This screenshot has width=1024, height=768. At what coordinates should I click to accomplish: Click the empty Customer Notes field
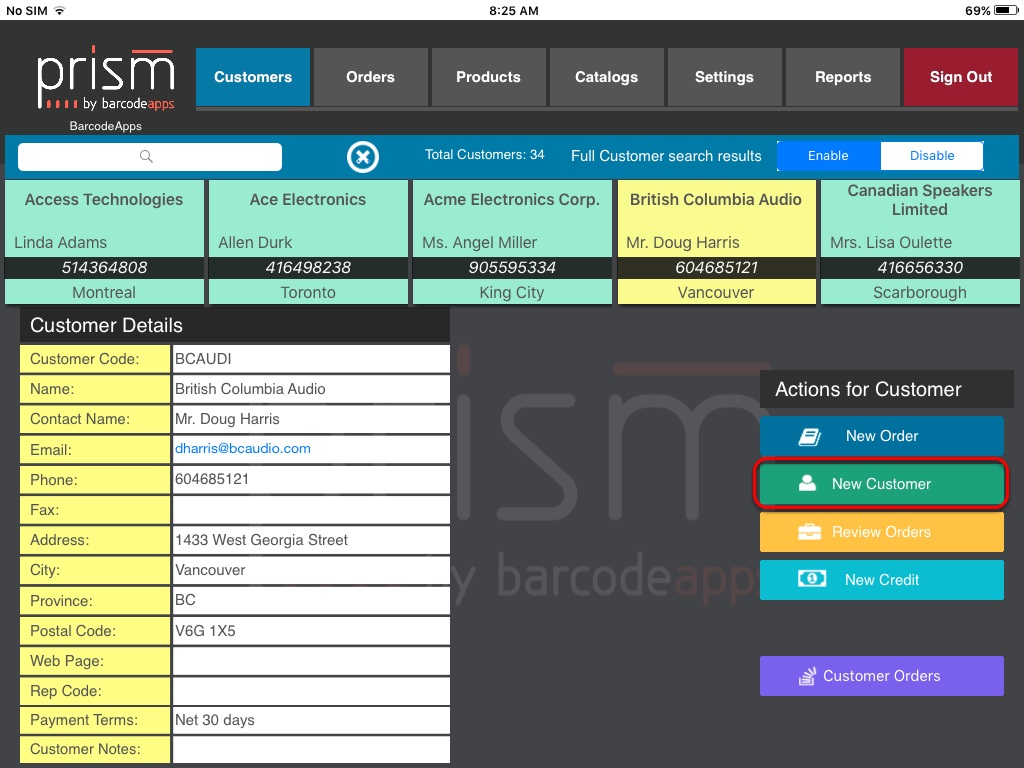(311, 749)
